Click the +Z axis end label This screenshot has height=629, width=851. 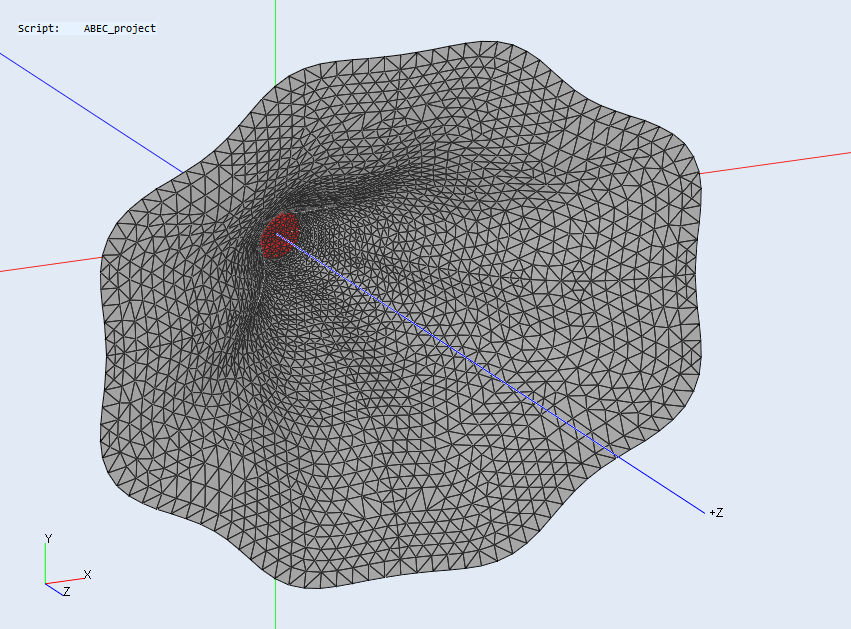pyautogui.click(x=716, y=512)
